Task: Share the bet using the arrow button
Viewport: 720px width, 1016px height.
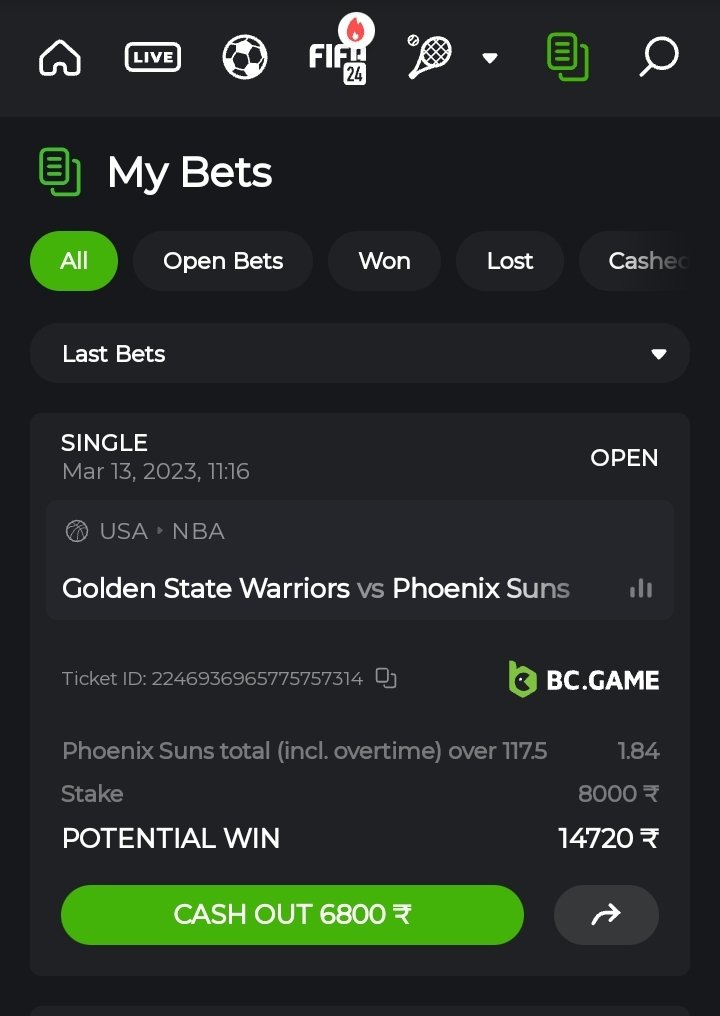Action: click(606, 914)
